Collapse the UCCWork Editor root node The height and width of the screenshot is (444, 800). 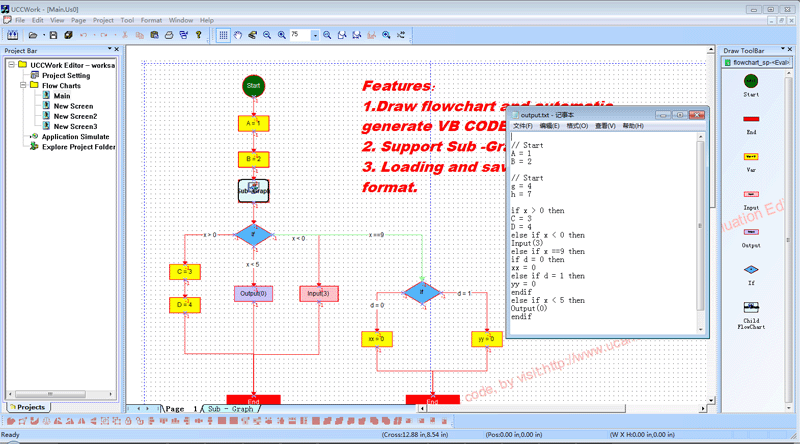click(10, 66)
